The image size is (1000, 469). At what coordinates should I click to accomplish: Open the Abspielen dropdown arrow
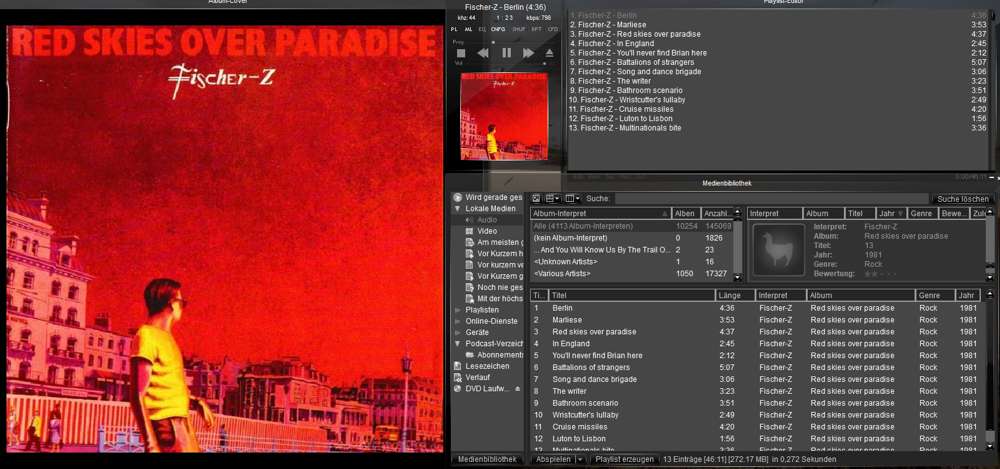coord(580,460)
